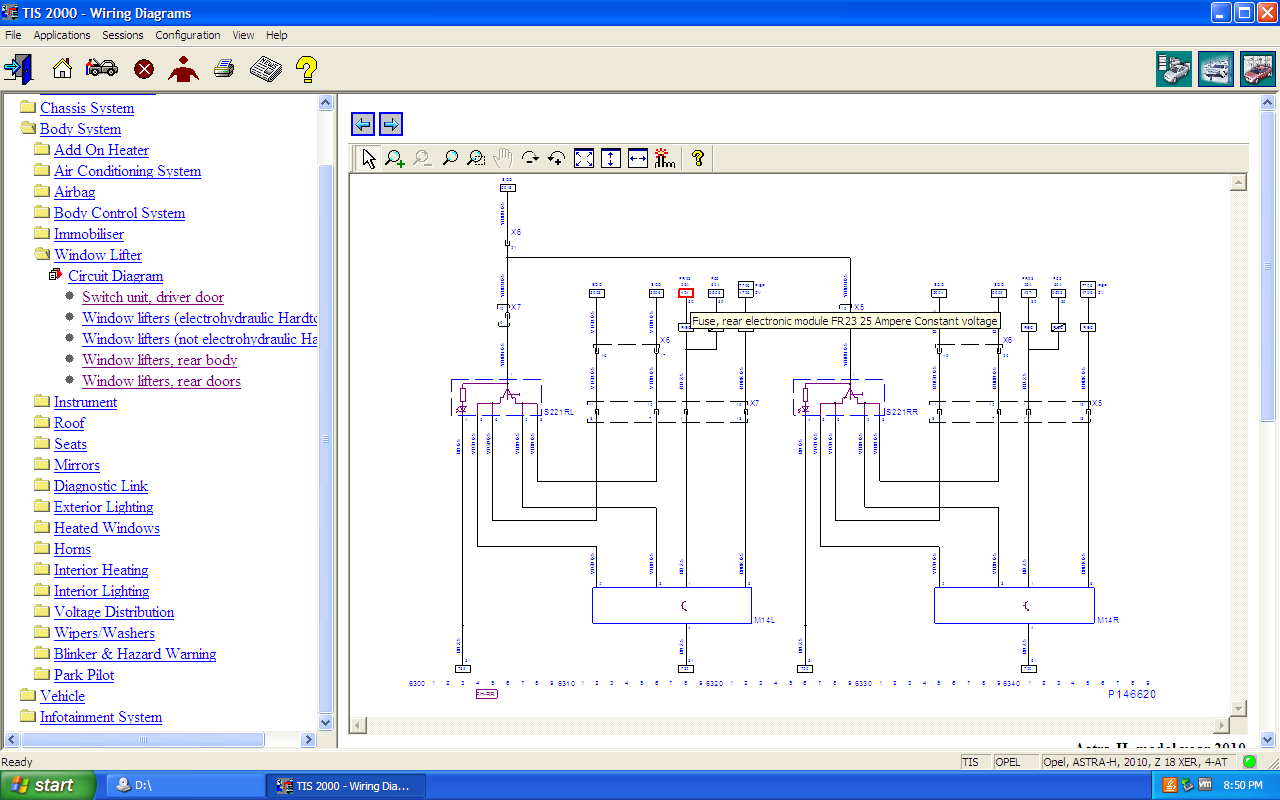
Task: Expand the Airbag folder icon
Action: coord(42,191)
